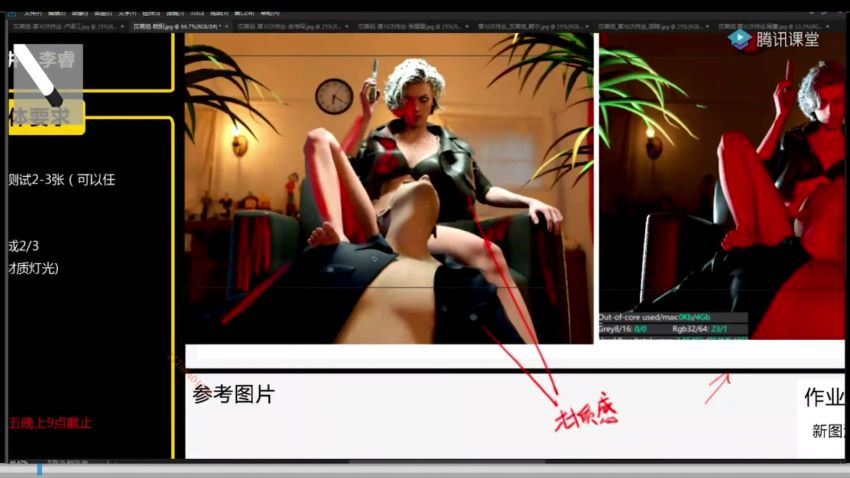Click the blue playhead on video progress bar

click(40, 469)
